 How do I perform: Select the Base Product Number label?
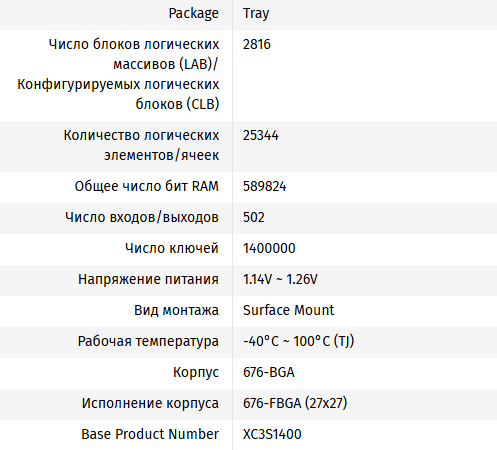tap(150, 434)
